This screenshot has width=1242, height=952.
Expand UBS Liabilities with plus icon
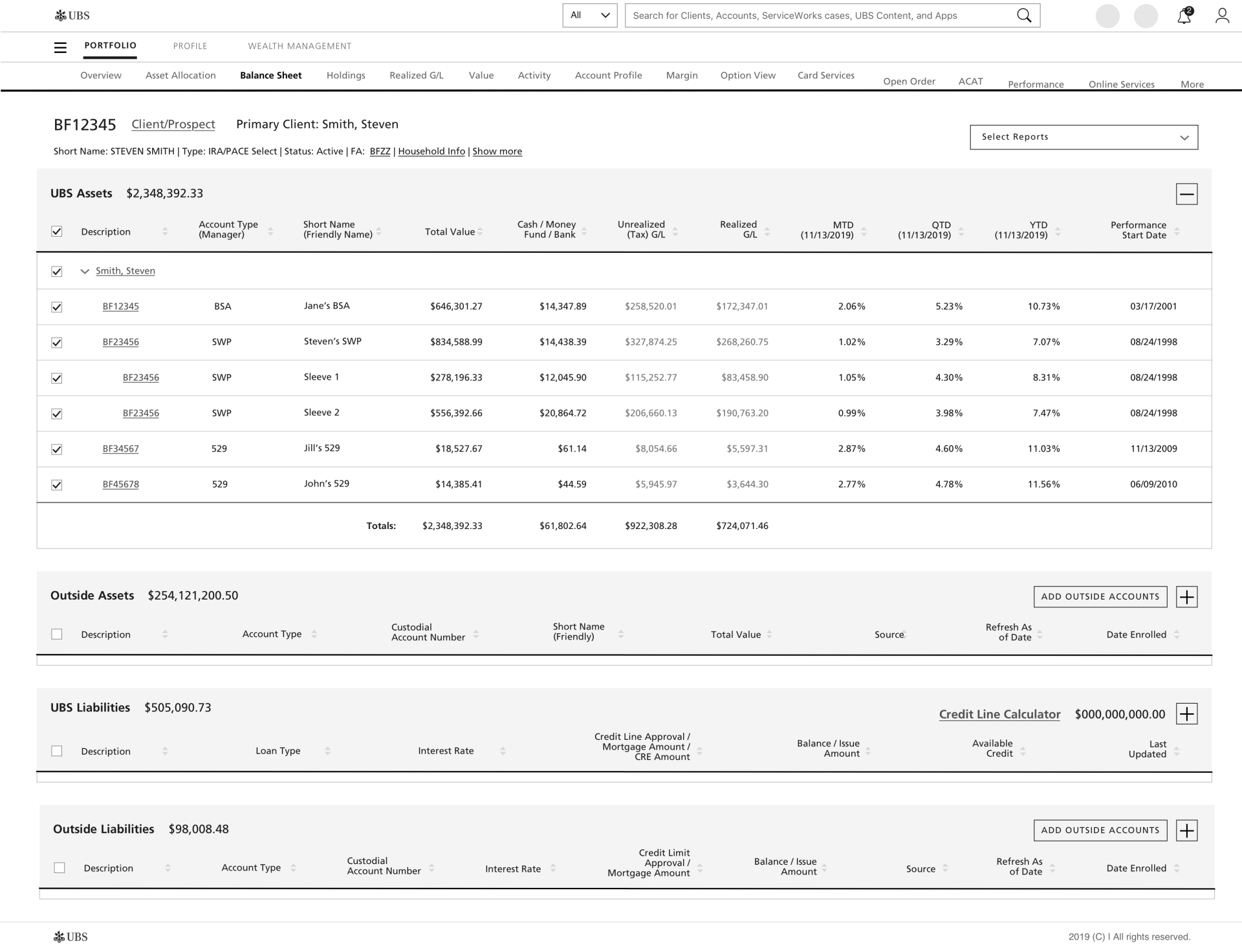[x=1186, y=714]
